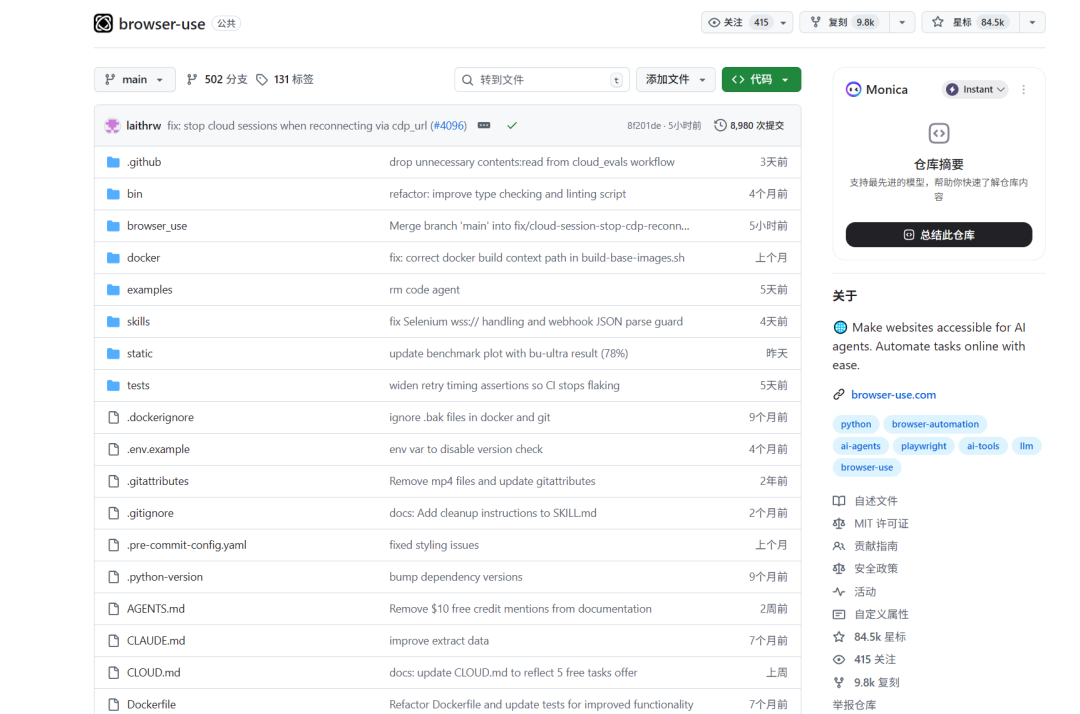This screenshot has width=1080, height=714.
Task: Open the .gitattributes file
Action: click(x=158, y=481)
